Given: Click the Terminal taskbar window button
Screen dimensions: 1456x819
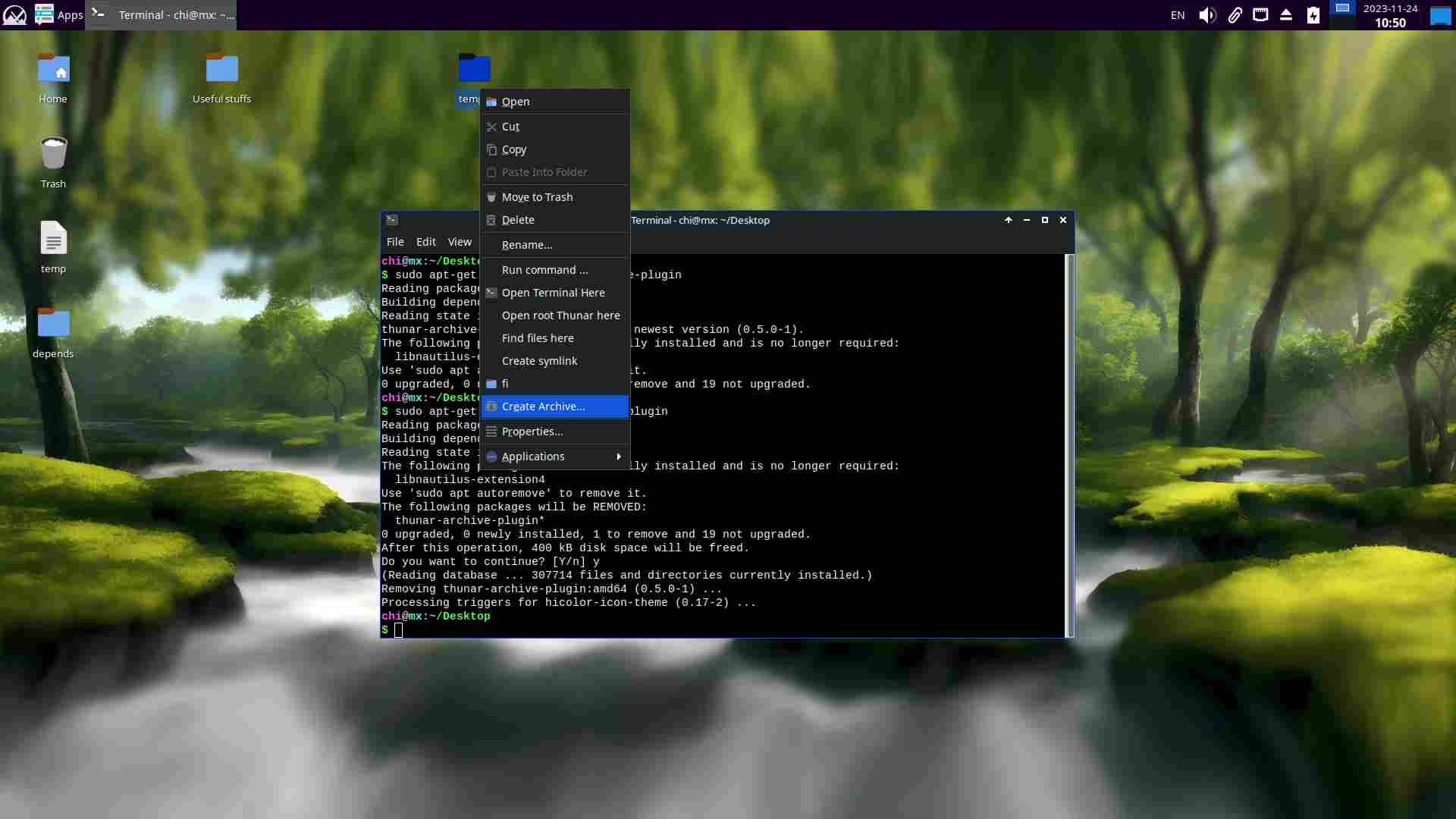Looking at the screenshot, I should click(162, 15).
